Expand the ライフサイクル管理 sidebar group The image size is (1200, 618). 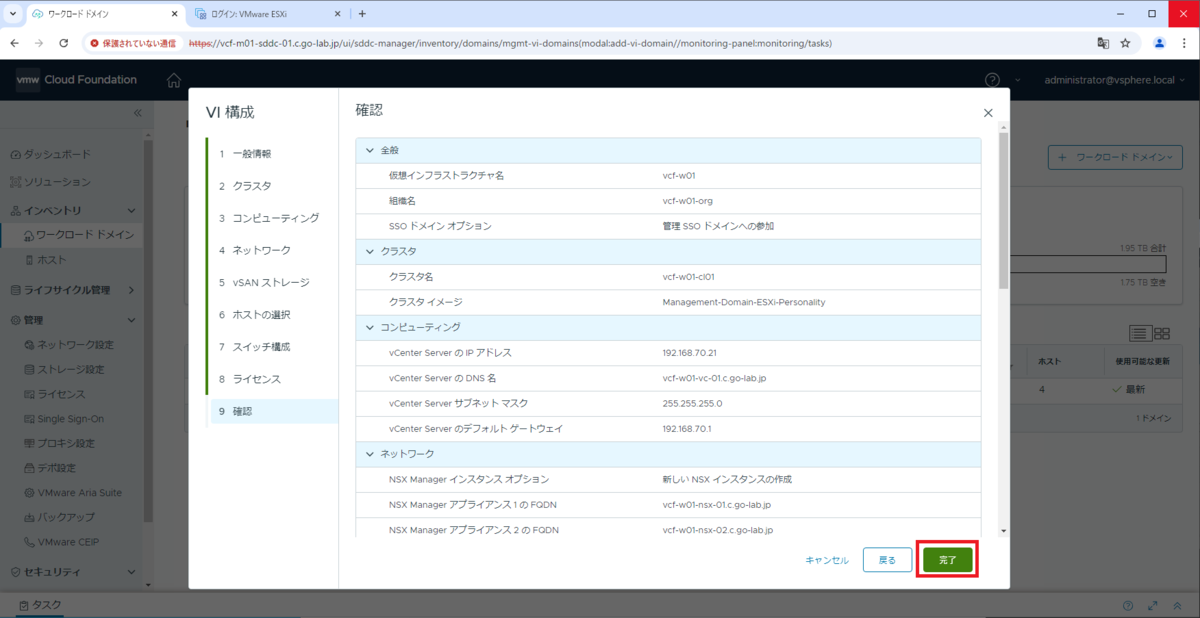(x=132, y=290)
